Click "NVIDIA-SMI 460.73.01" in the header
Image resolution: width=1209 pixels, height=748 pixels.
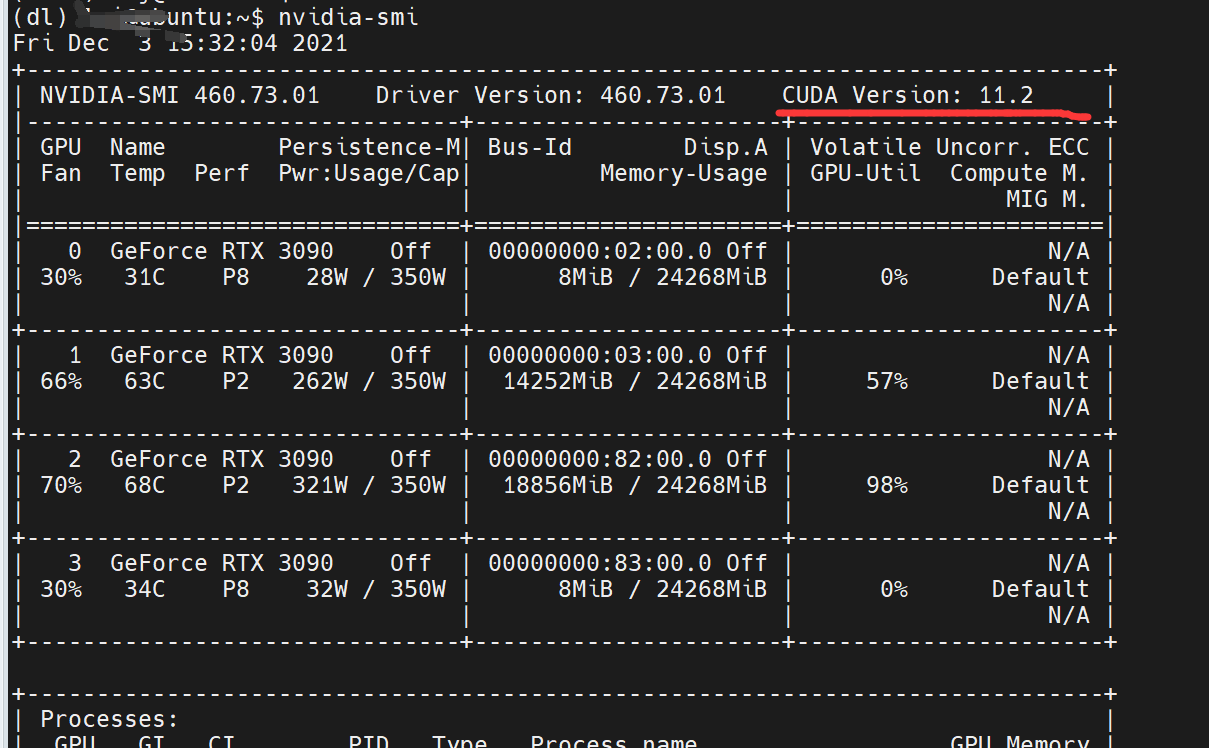(180, 96)
